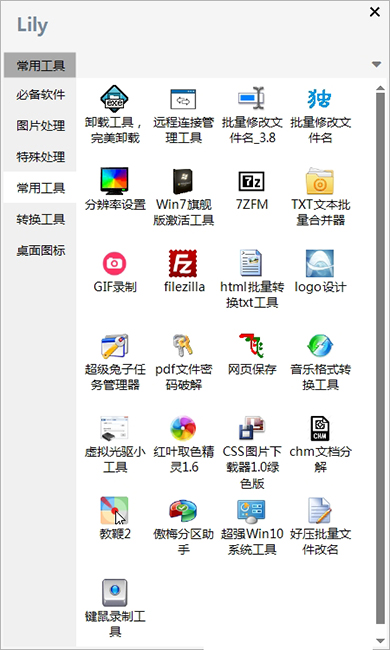This screenshot has height=650, width=390.
Task: Select the white 常用工具 sidebar tab
Action: (40, 188)
